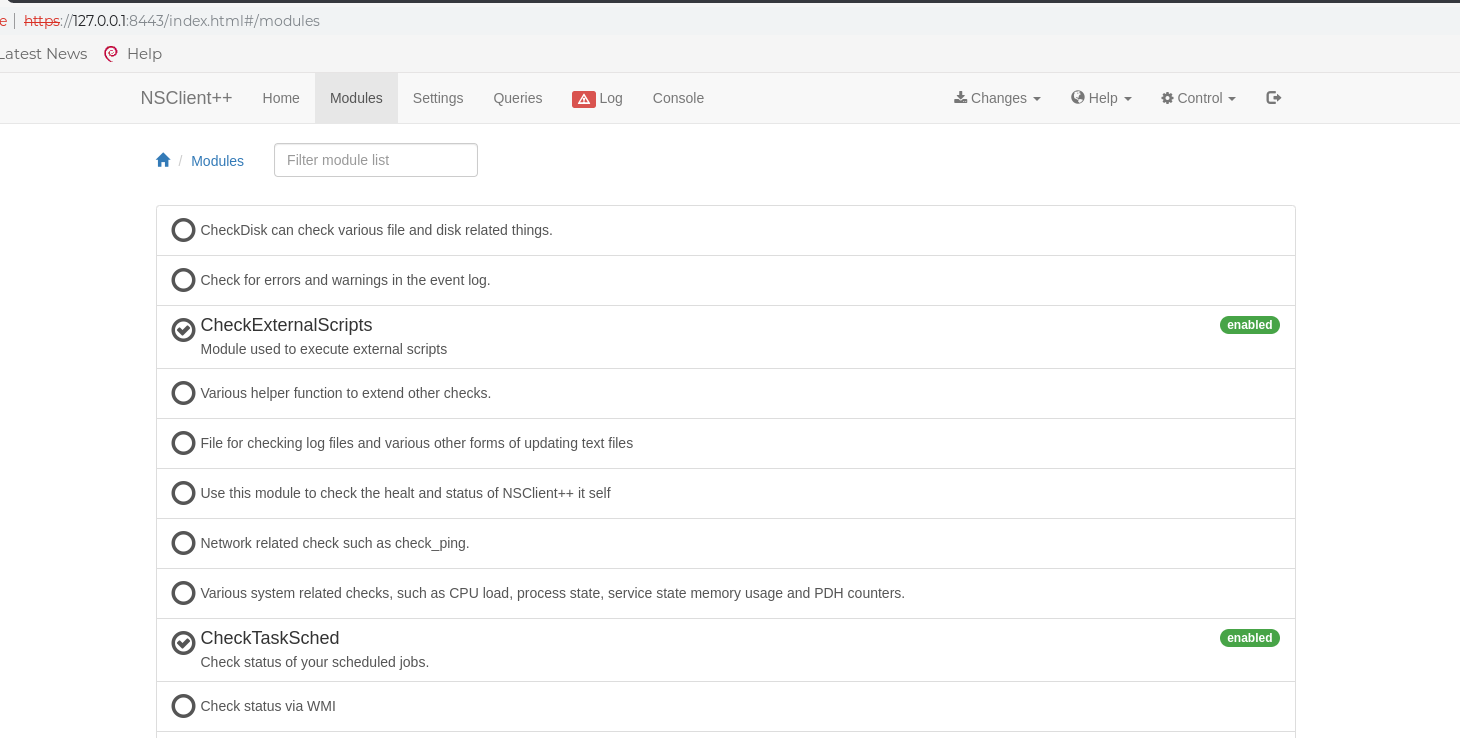Click the Modules breadcrumb link
The width and height of the screenshot is (1460, 738).
tap(217, 161)
